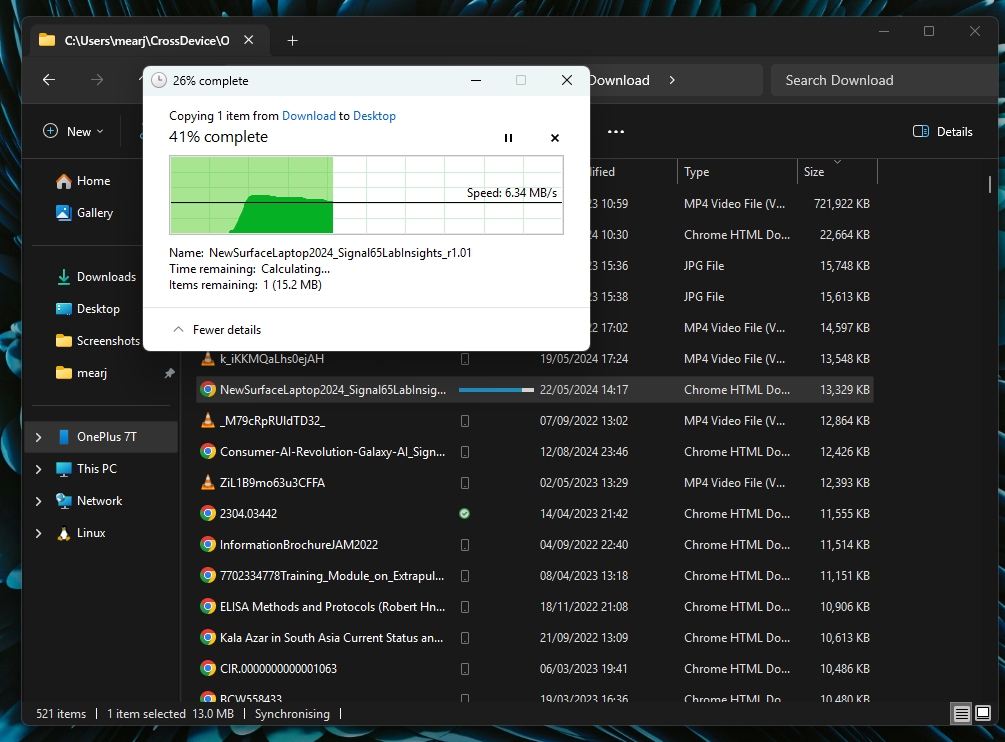1005x742 pixels.
Task: Click the green checkmark icon on 2304.03442
Action: pyautogui.click(x=464, y=514)
